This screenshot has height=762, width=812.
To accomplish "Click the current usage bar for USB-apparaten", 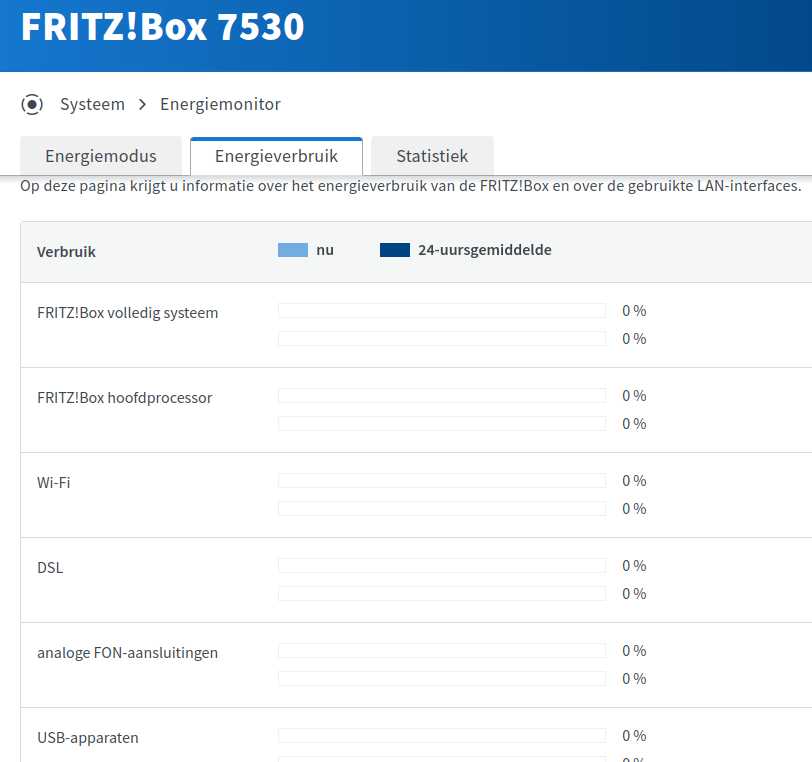I will [441, 736].
